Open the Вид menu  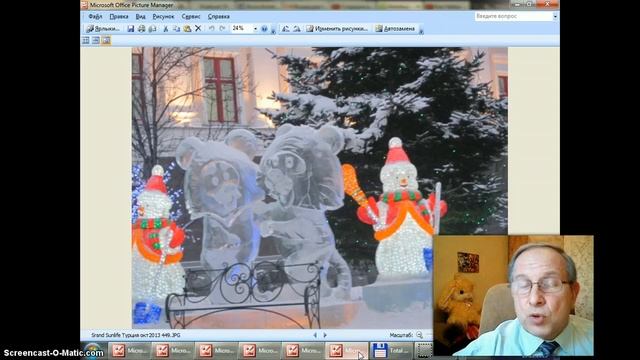pyautogui.click(x=140, y=17)
